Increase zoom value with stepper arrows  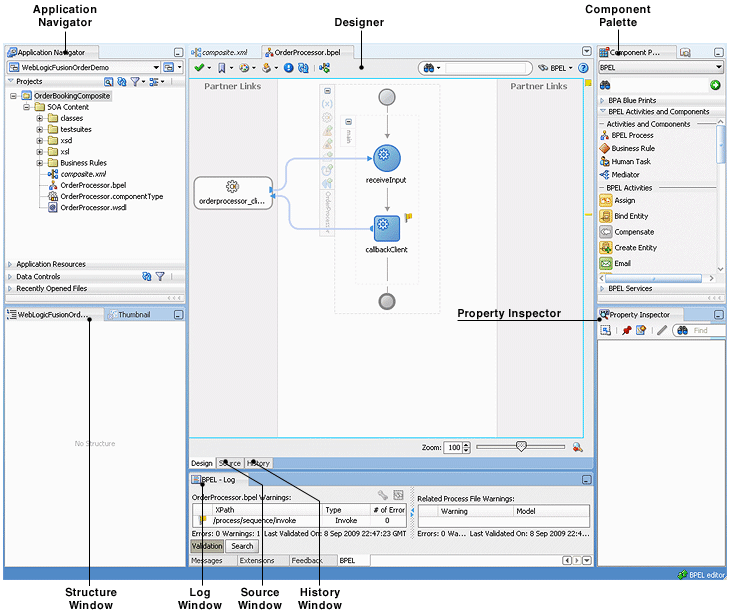point(467,444)
